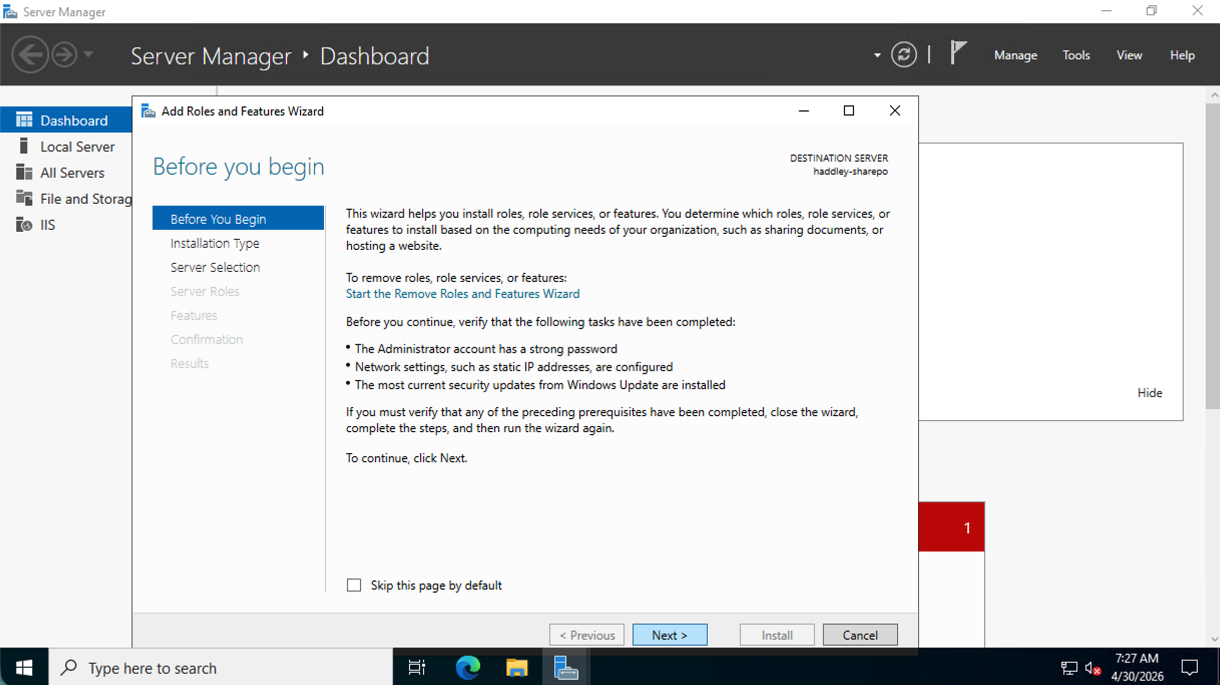Open the Notifications flag icon
The height and width of the screenshot is (685, 1220).
pos(958,53)
